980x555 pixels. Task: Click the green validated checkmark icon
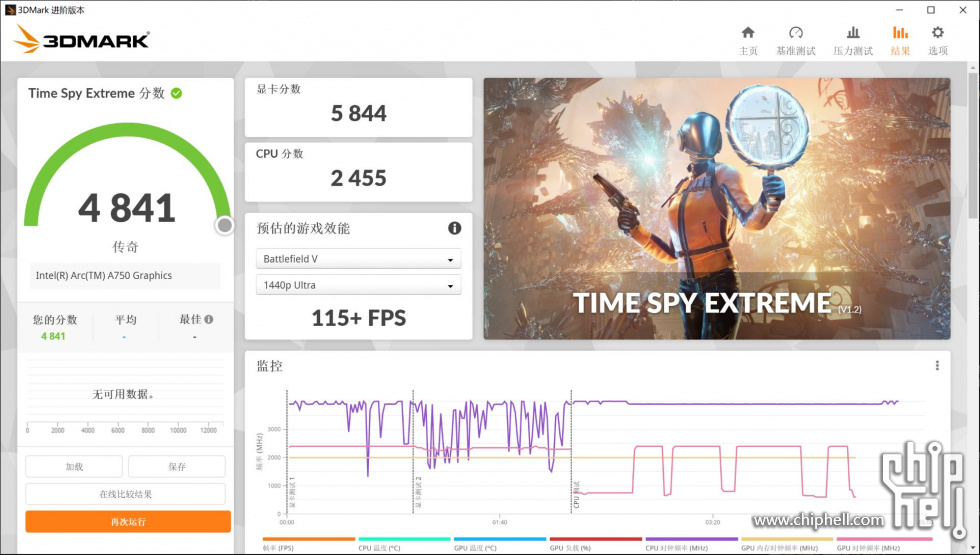tap(177, 93)
